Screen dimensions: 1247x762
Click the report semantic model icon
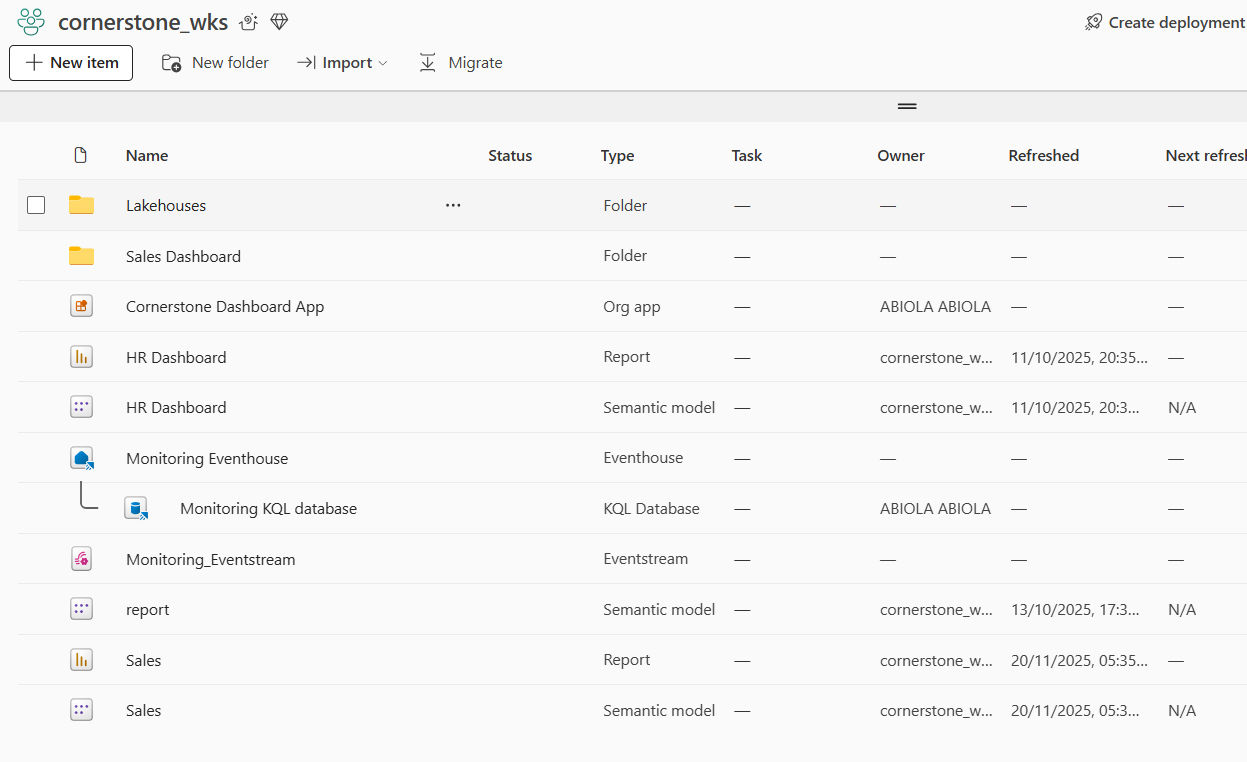click(81, 609)
